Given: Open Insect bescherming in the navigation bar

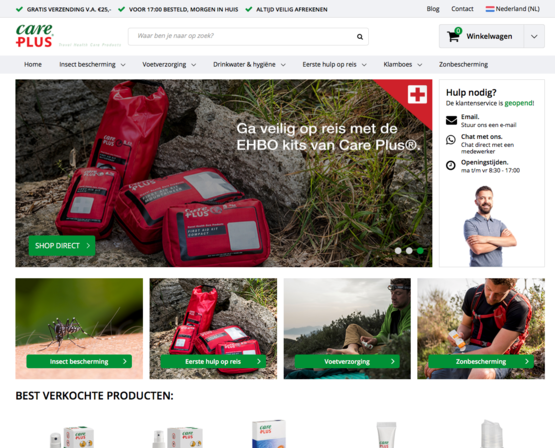Looking at the screenshot, I should coord(87,64).
